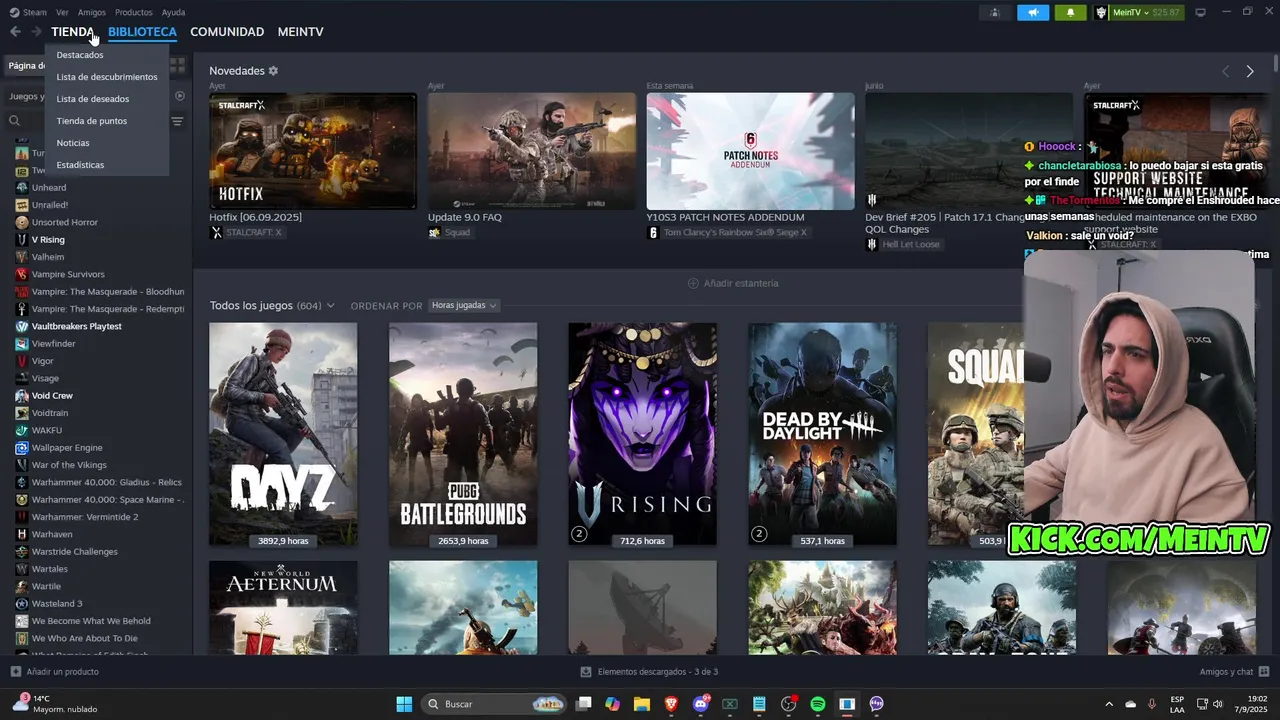Click the ready-to-play filter icon
The height and width of the screenshot is (720, 1280).
180,96
